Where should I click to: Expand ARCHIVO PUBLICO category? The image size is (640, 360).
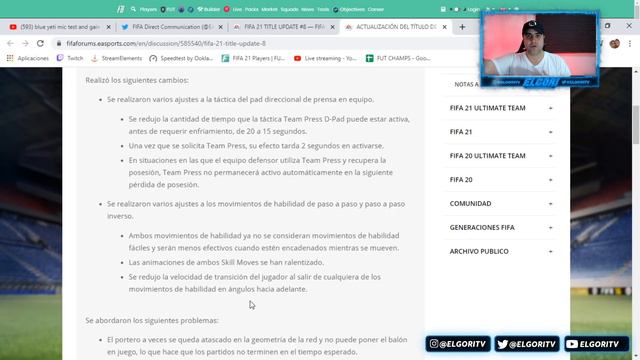(501, 251)
